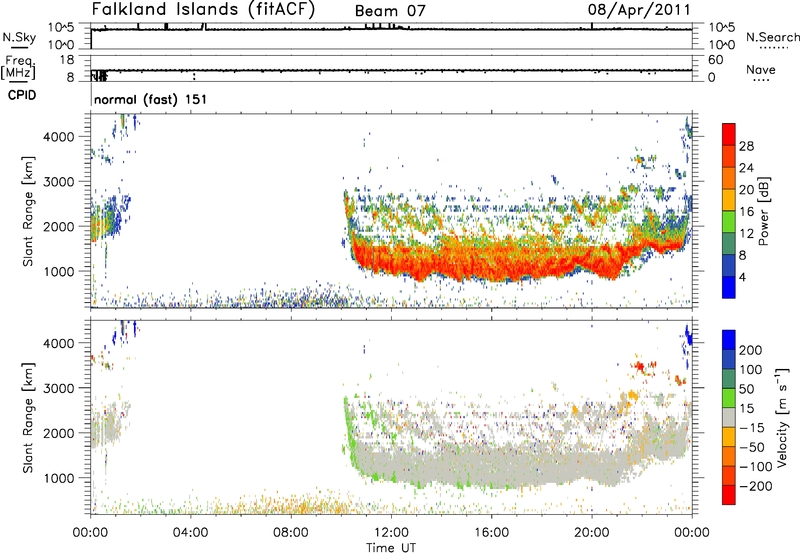The image size is (800, 554).
Task: Click the 'normal (fast) 151' text
Action: (x=151, y=99)
